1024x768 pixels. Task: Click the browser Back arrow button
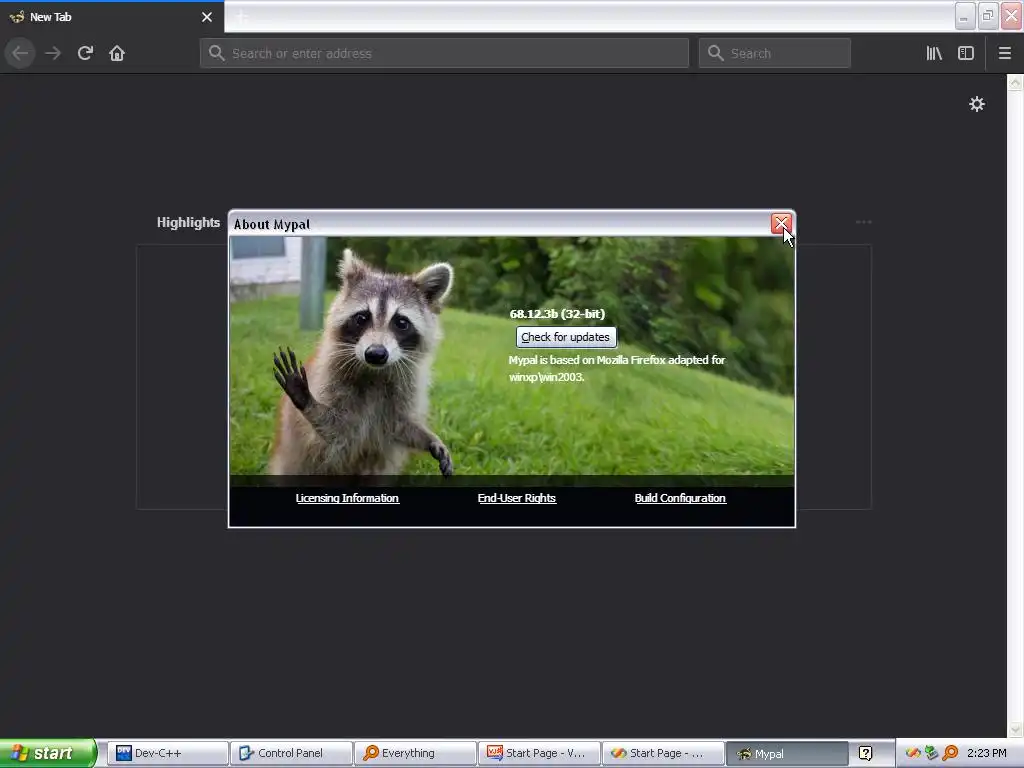tap(20, 53)
